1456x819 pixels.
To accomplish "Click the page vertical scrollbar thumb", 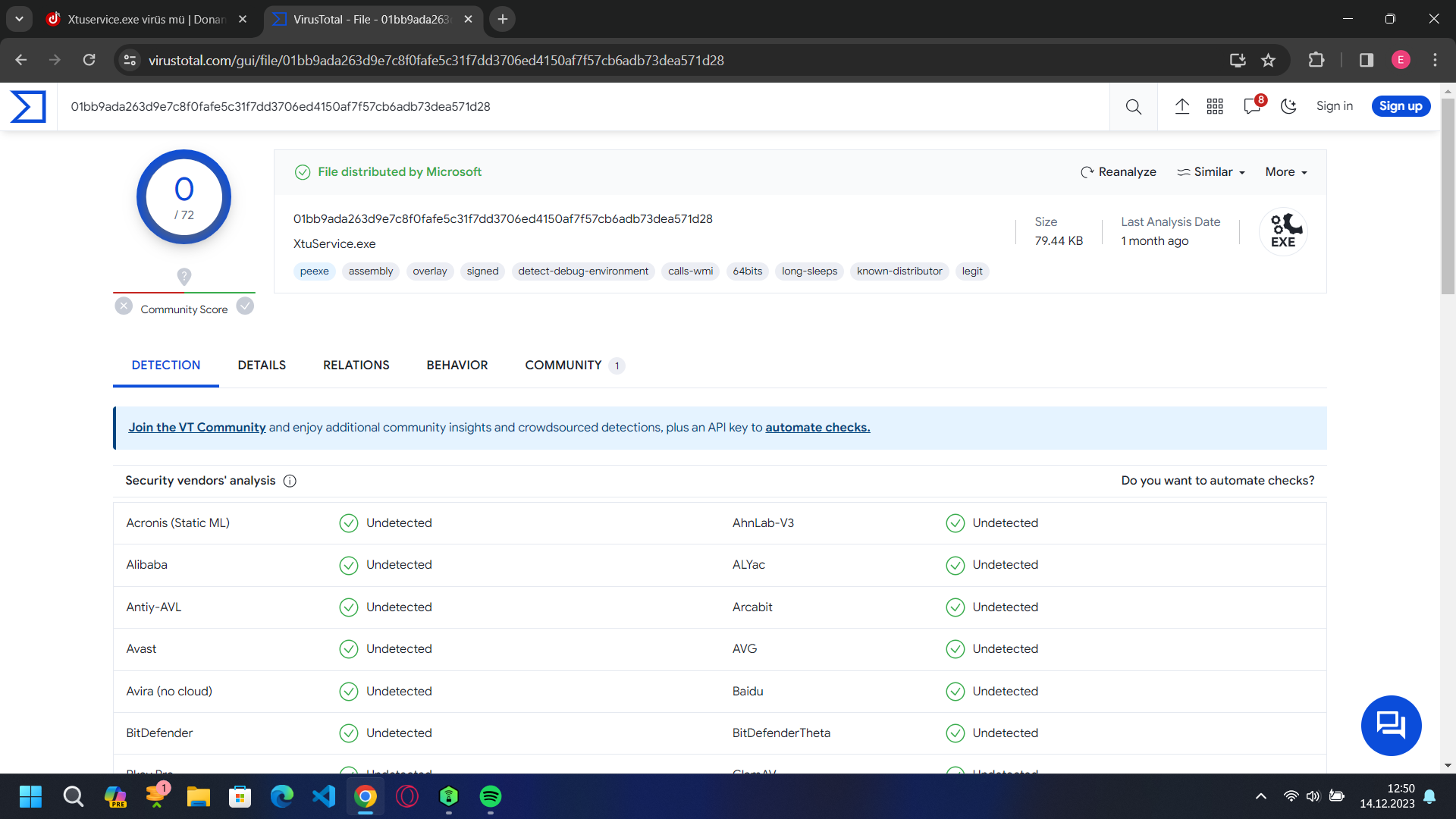I will (x=1448, y=196).
